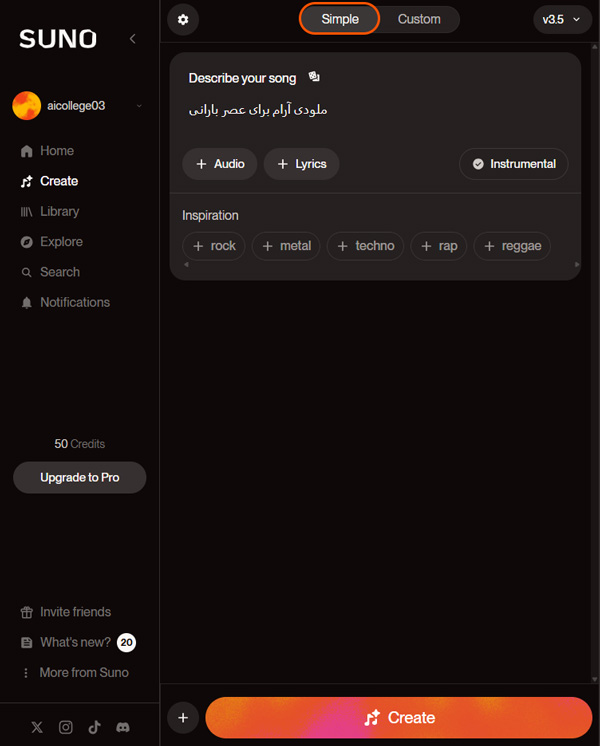Screen dimensions: 600x746
Task: Open the settings gear icon
Action: 183,20
